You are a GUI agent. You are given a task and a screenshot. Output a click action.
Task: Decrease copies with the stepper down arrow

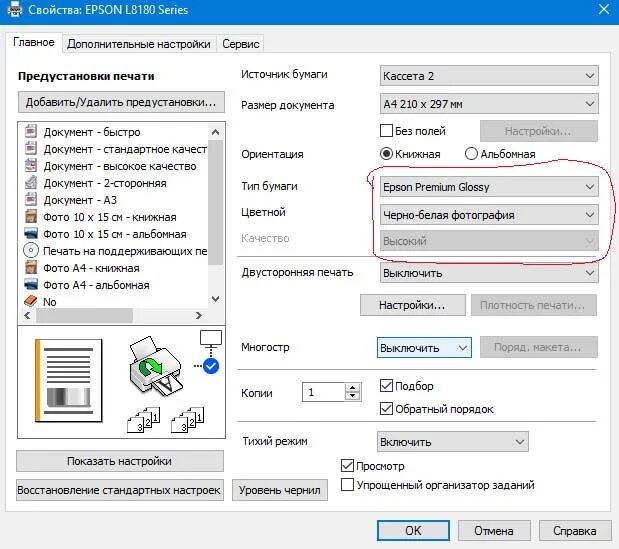[353, 396]
